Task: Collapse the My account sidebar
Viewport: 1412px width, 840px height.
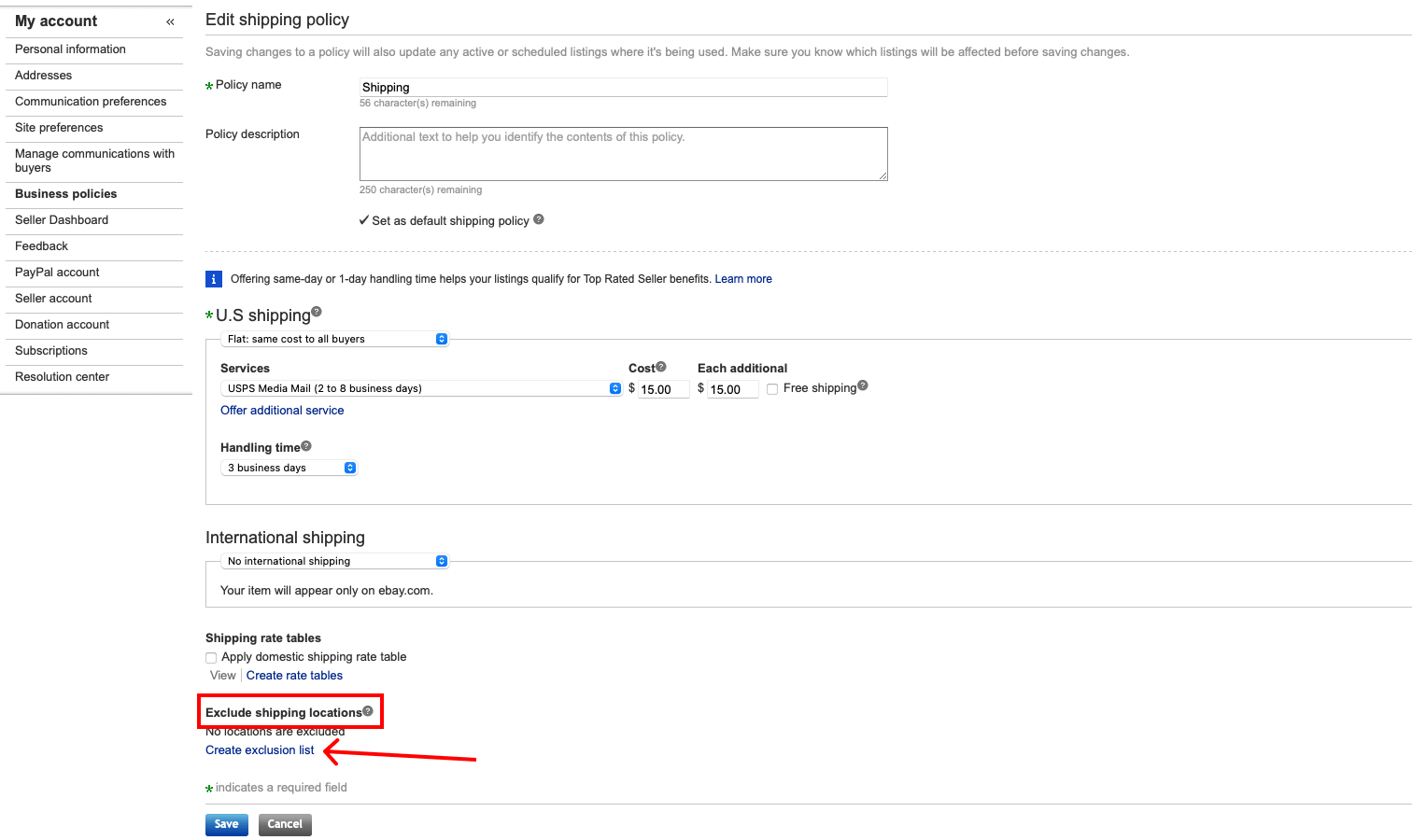Action: coord(170,21)
